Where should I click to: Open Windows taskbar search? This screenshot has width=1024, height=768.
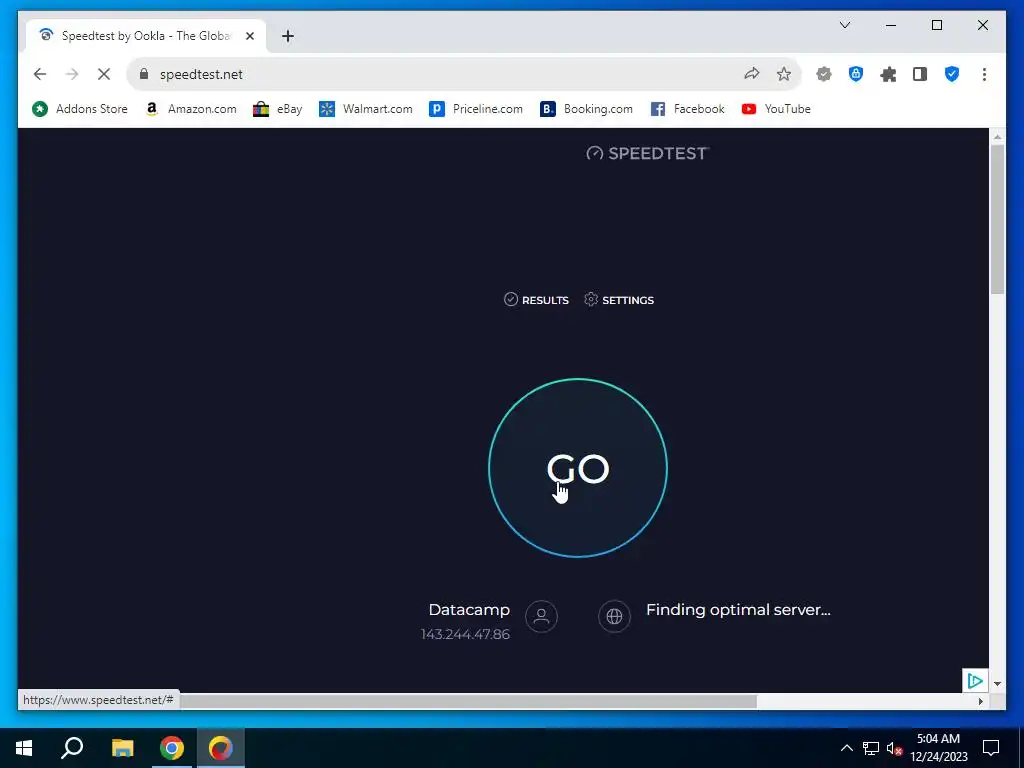pyautogui.click(x=72, y=748)
